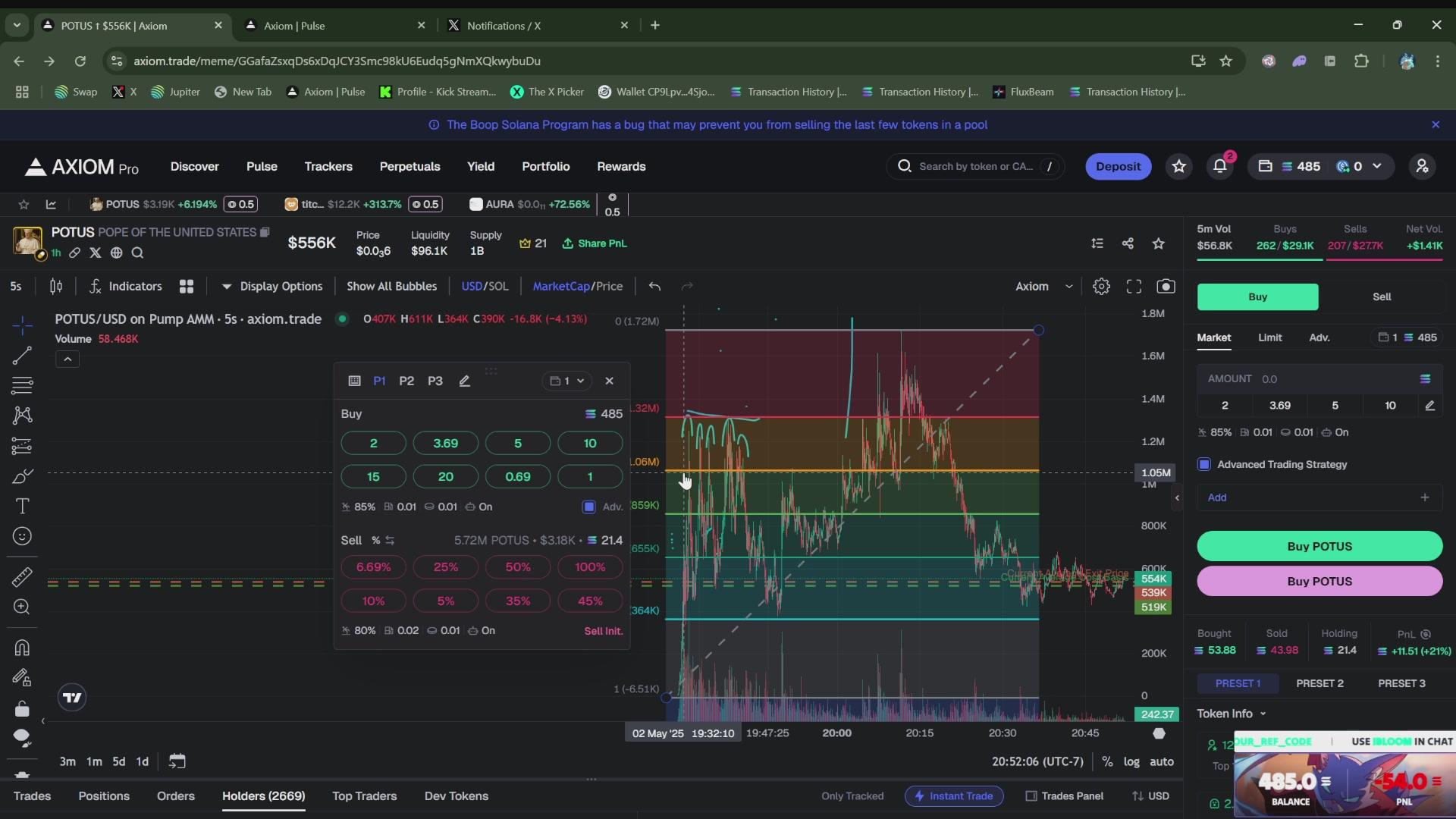1456x819 pixels.
Task: Open notifications bell in Axiom header
Action: coord(1220,166)
